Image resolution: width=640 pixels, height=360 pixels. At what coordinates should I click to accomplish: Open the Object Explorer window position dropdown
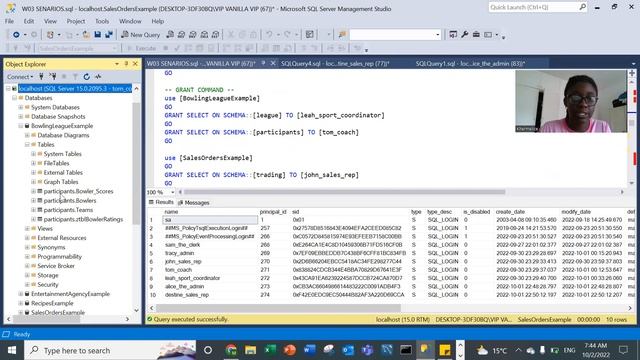pyautogui.click(x=117, y=64)
